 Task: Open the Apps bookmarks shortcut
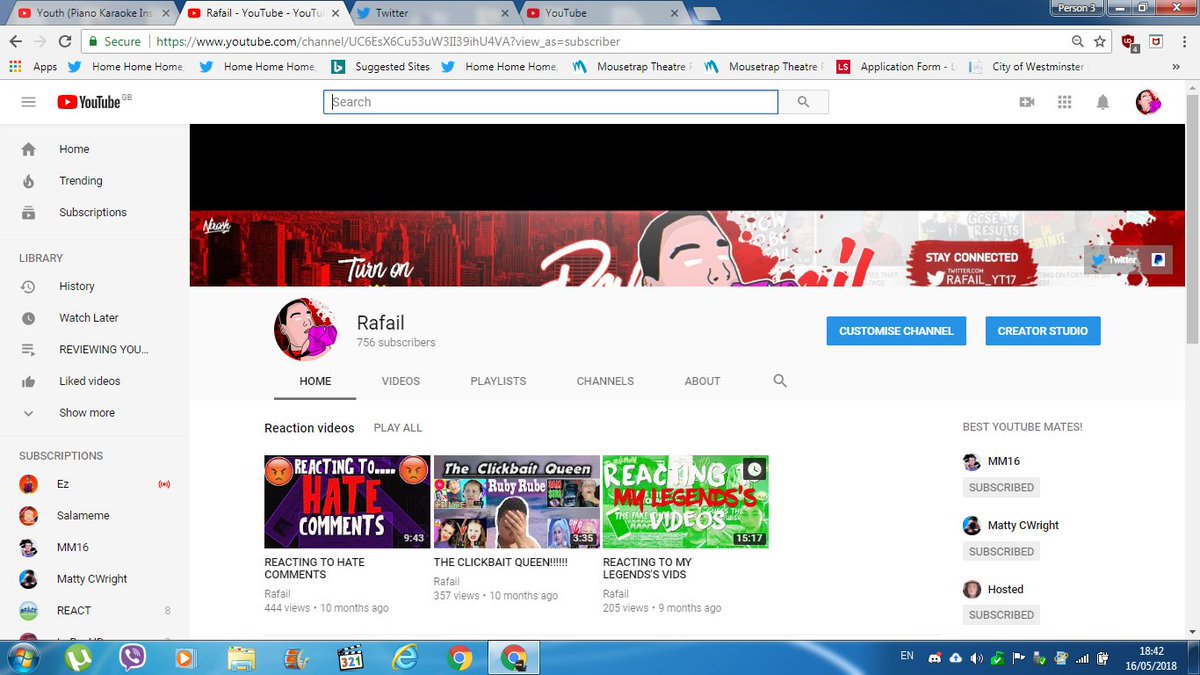tap(33, 67)
